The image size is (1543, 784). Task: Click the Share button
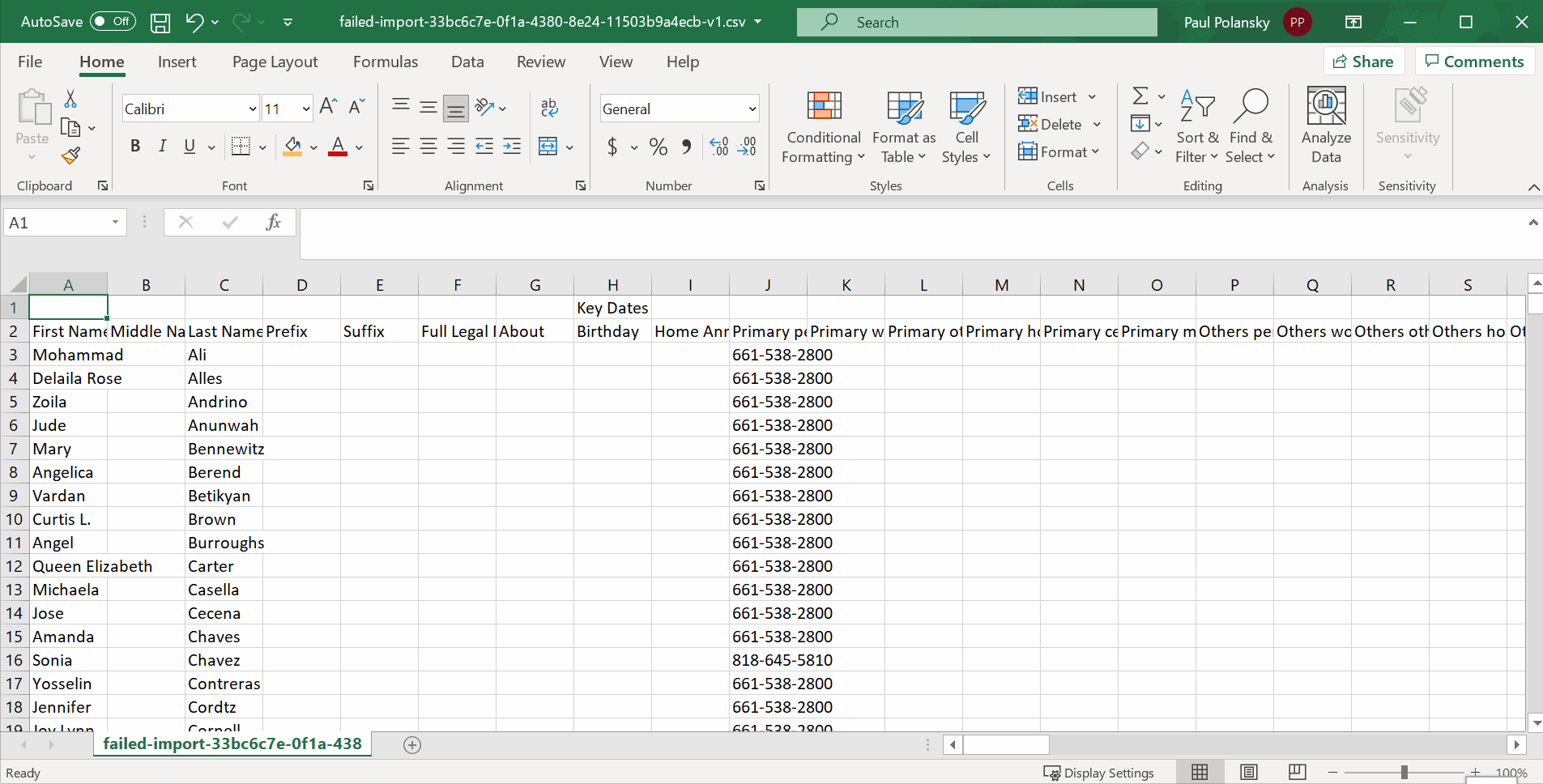(1364, 62)
